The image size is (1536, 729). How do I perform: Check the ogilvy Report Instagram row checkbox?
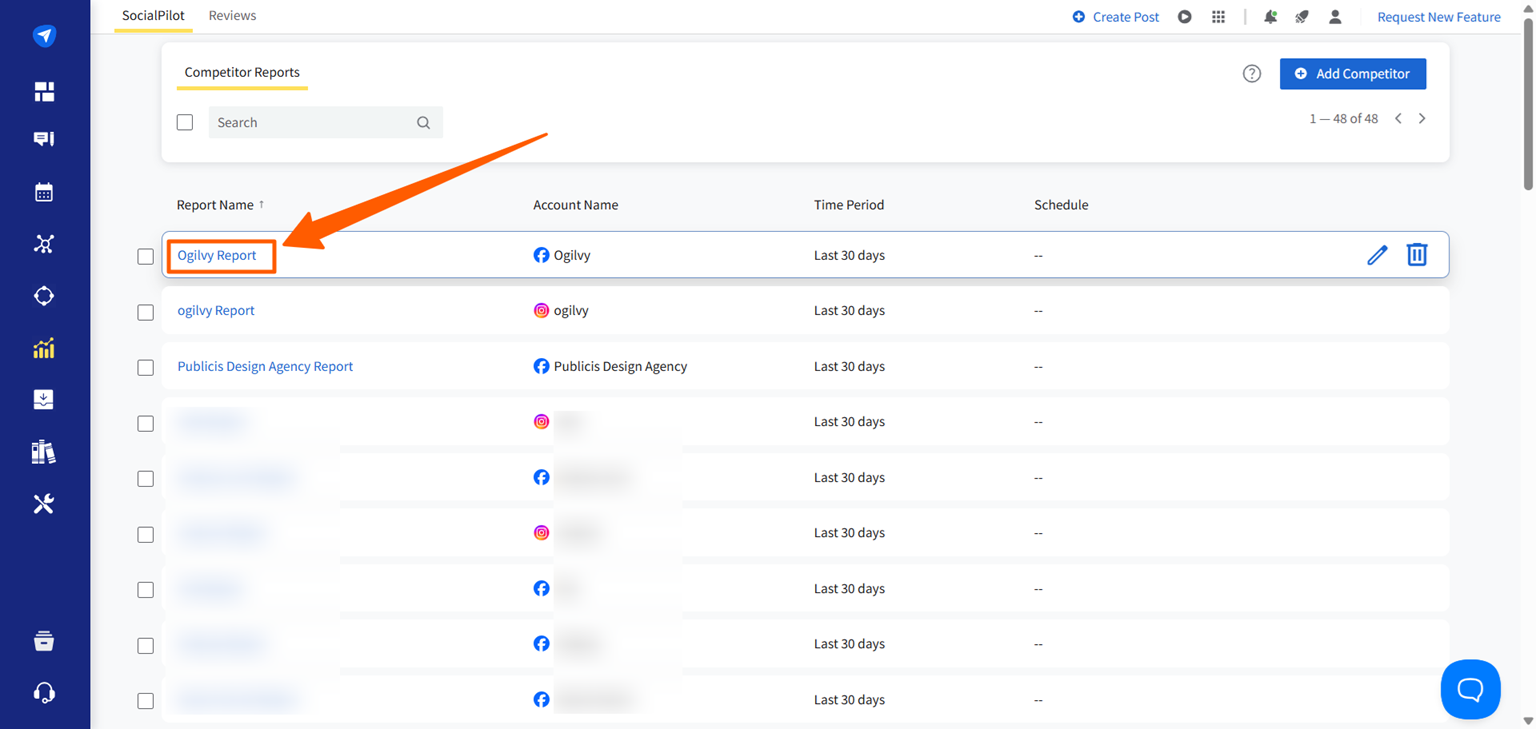(x=146, y=313)
